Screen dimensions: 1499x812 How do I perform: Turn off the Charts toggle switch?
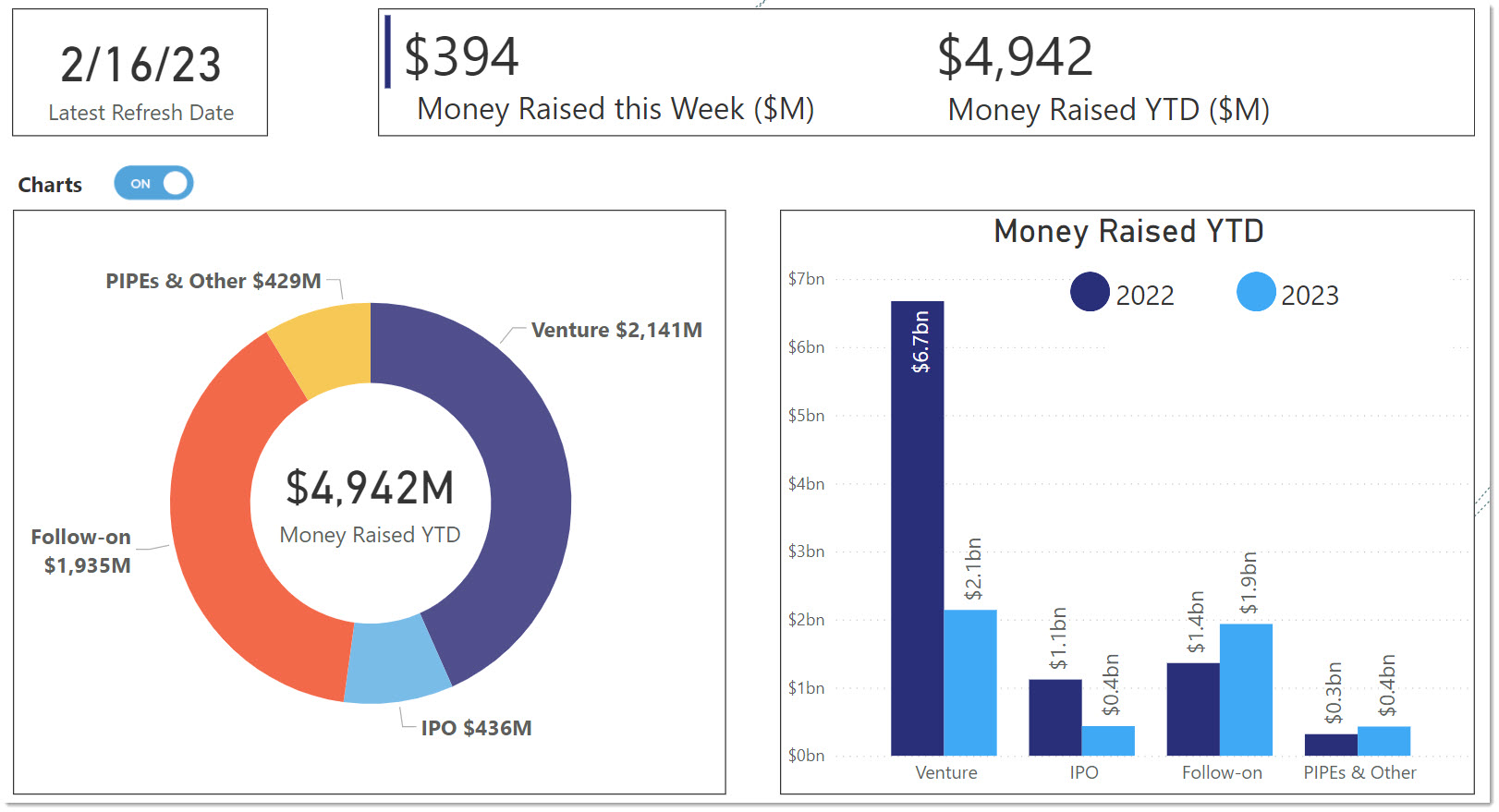pos(153,183)
